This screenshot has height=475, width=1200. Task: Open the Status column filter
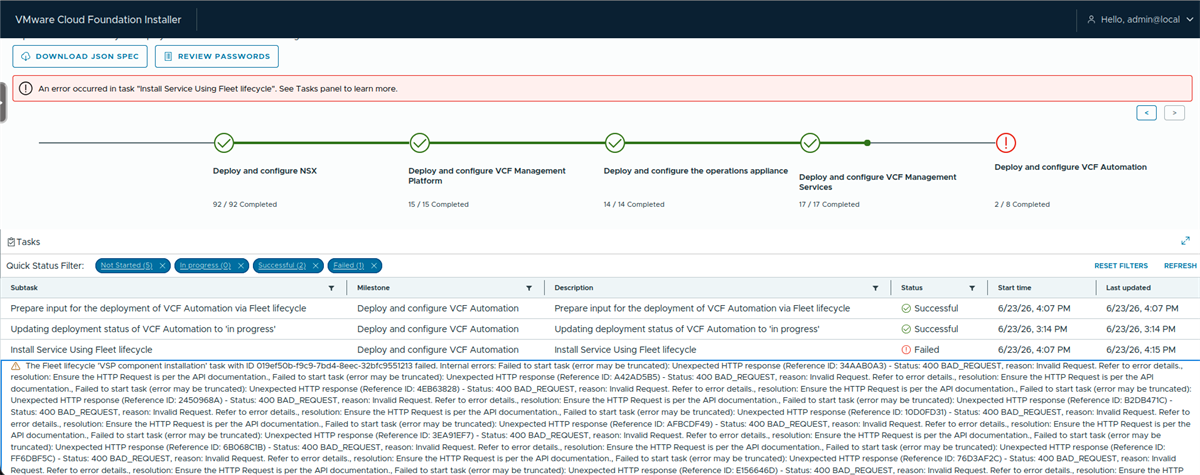pyautogui.click(x=971, y=287)
